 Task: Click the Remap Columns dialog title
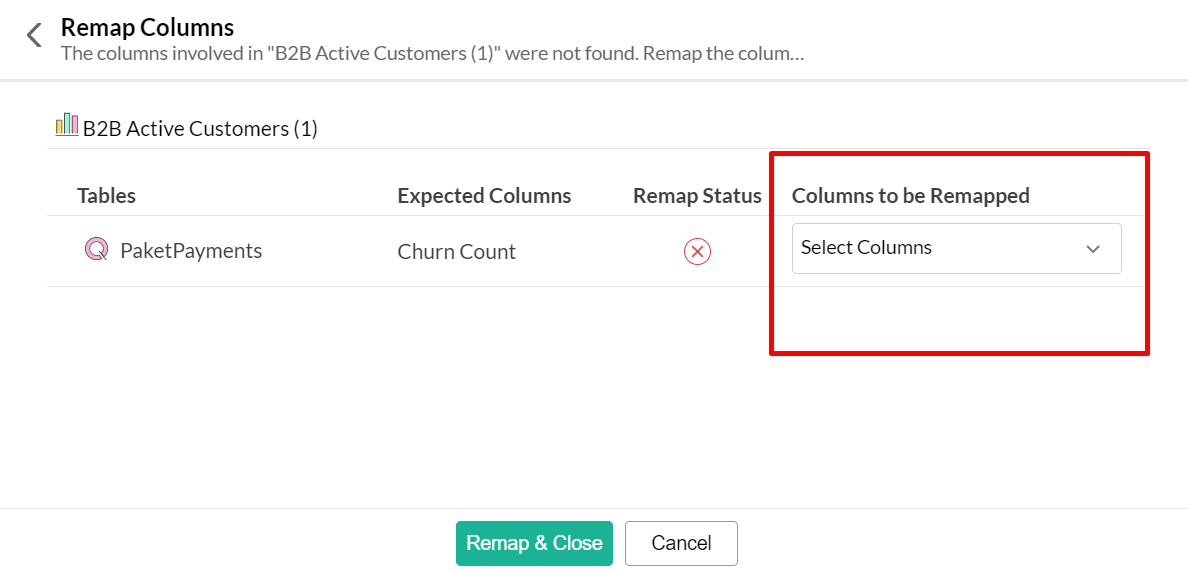pyautogui.click(x=147, y=27)
